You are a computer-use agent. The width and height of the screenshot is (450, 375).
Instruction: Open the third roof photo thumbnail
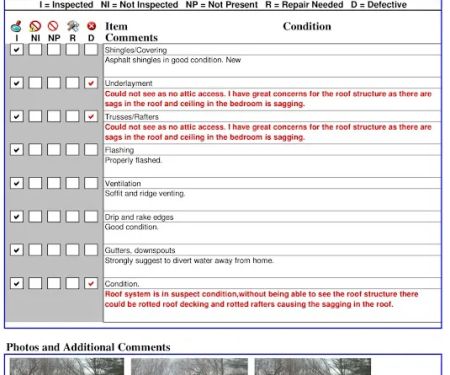pyautogui.click(x=313, y=366)
